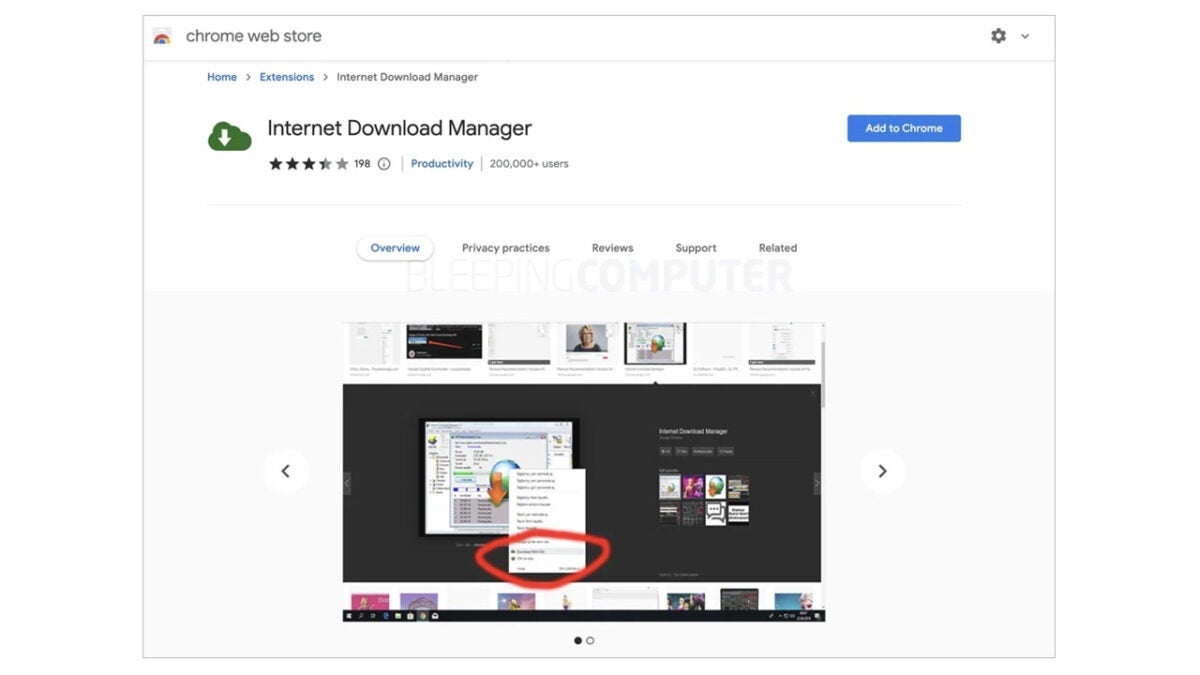Select the second carousel dot indicator
Image resolution: width=1200 pixels, height=675 pixels.
point(590,640)
